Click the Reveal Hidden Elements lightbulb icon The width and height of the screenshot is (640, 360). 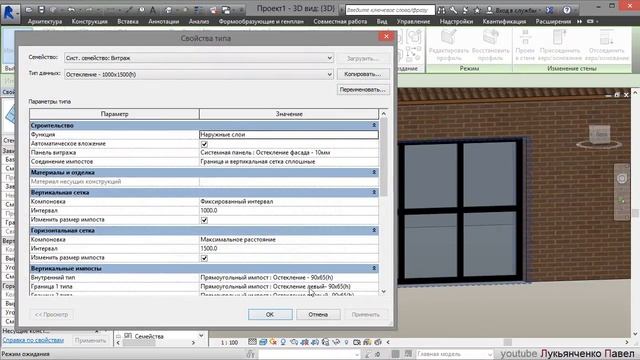[x=347, y=342]
